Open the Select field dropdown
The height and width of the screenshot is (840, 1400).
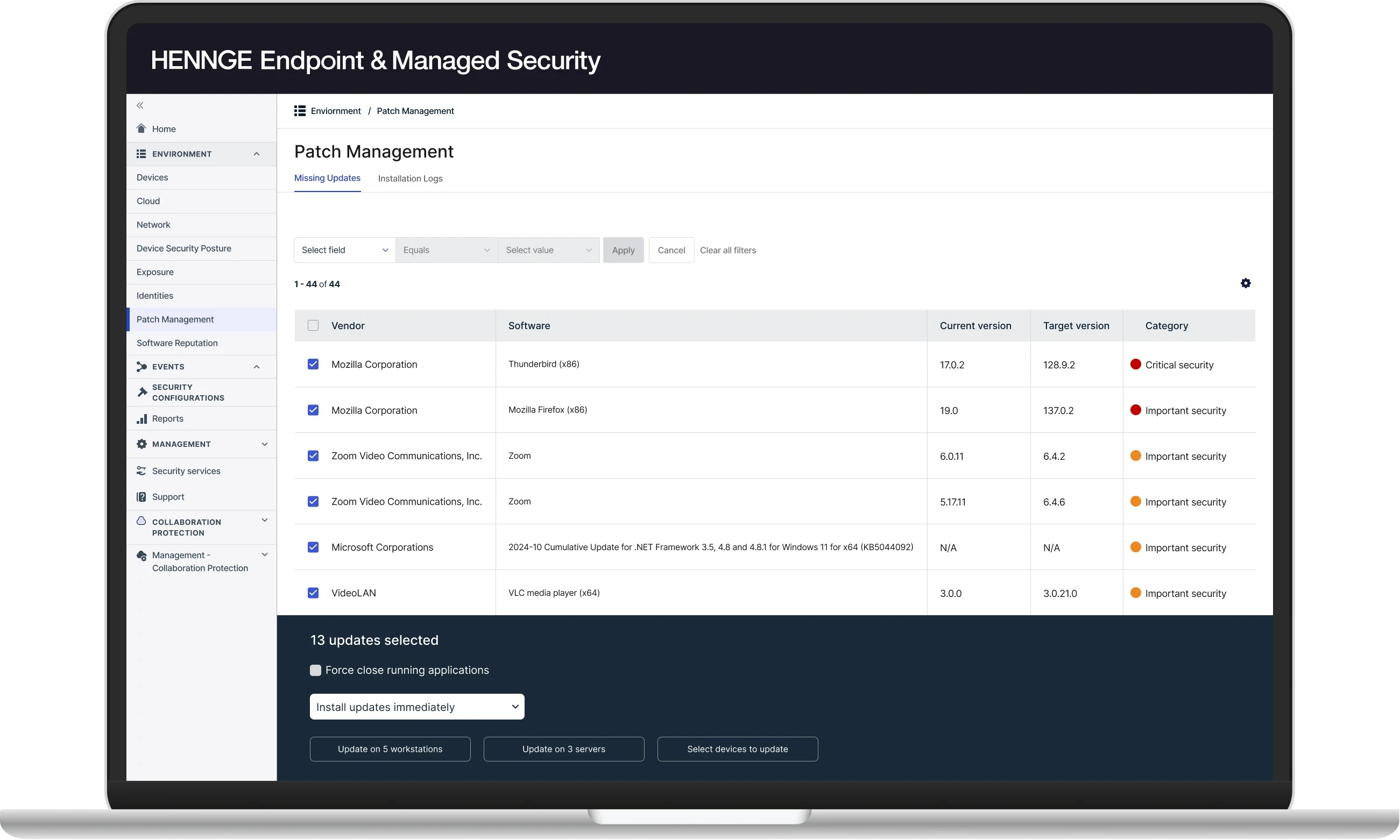[x=344, y=250]
